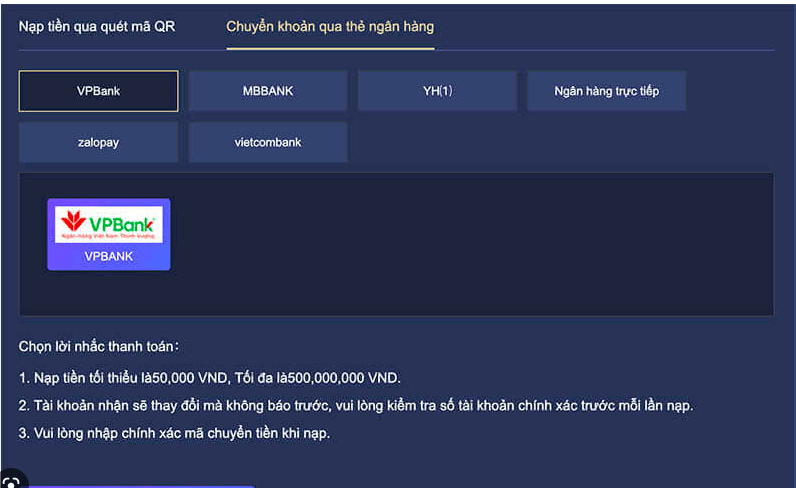
Task: Click the VPBANK bank card thumbnail
Action: click(x=109, y=234)
